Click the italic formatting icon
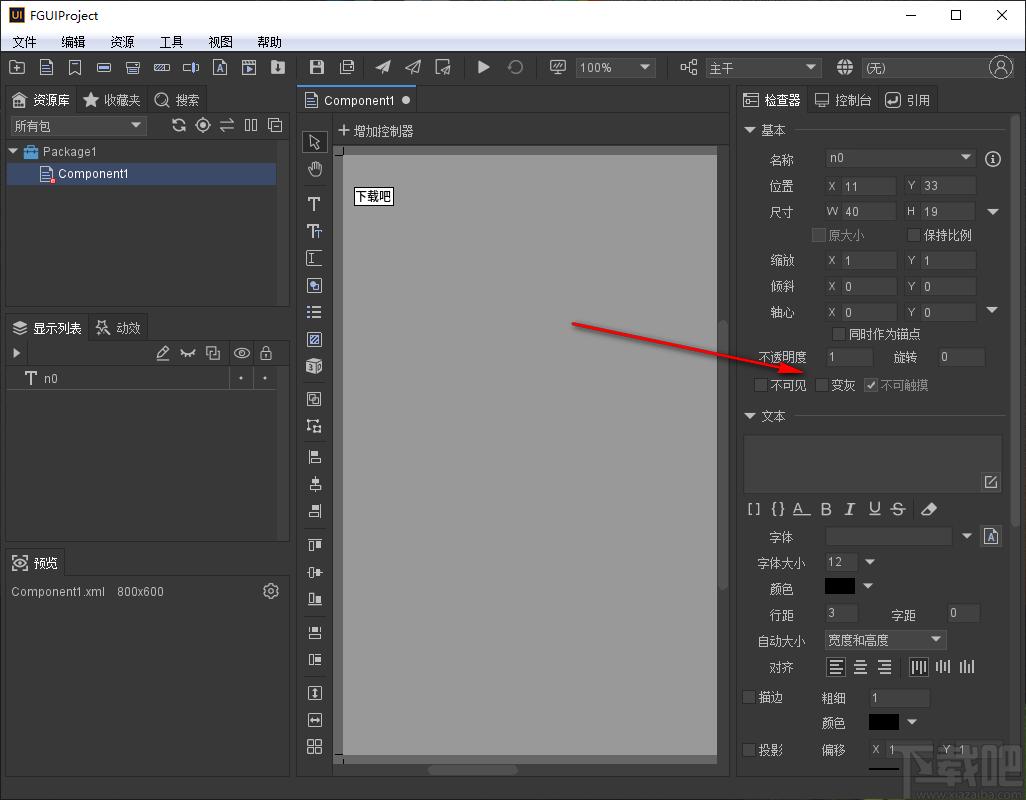The height and width of the screenshot is (800, 1026). tap(849, 509)
